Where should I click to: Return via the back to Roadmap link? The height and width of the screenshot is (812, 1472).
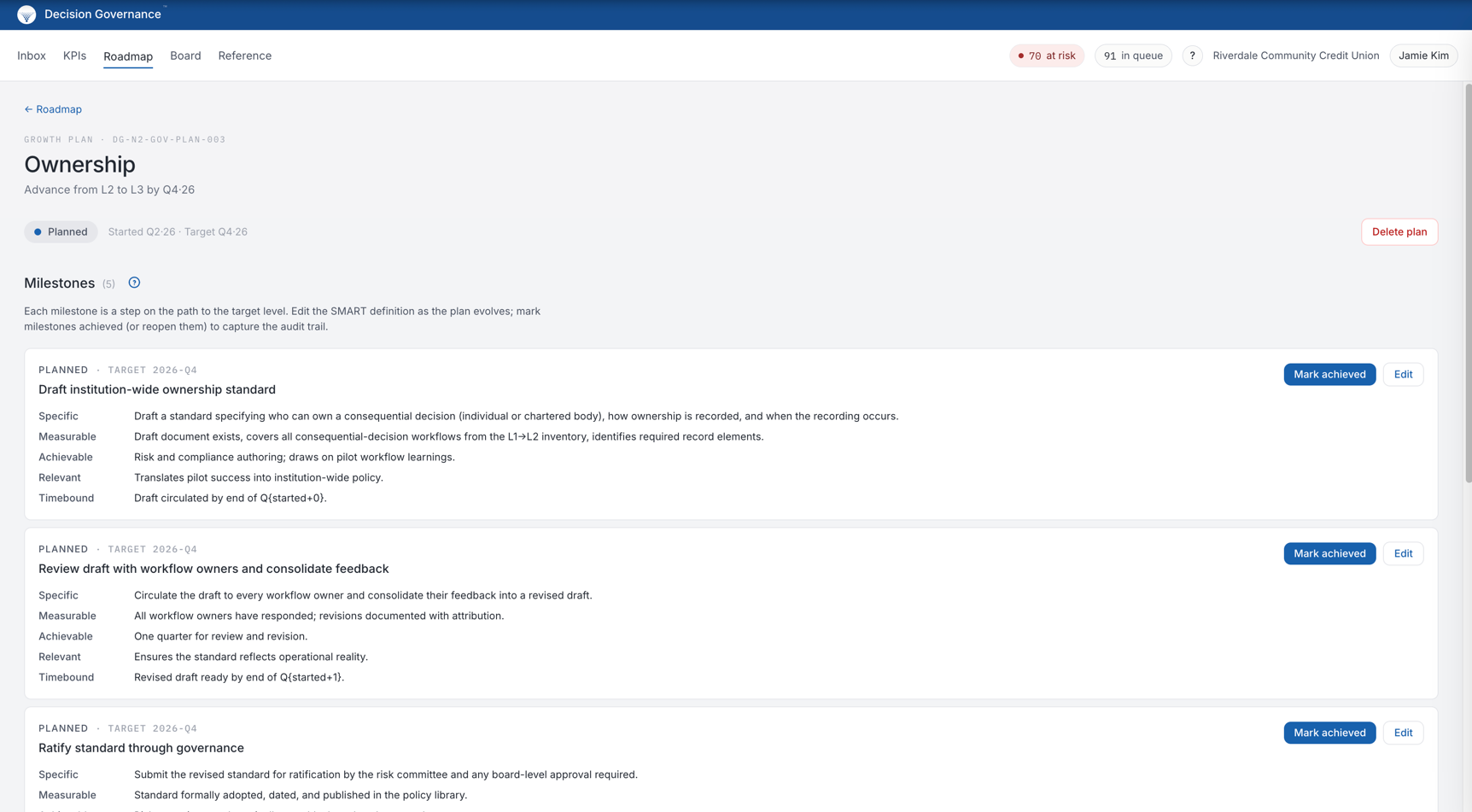[x=53, y=109]
